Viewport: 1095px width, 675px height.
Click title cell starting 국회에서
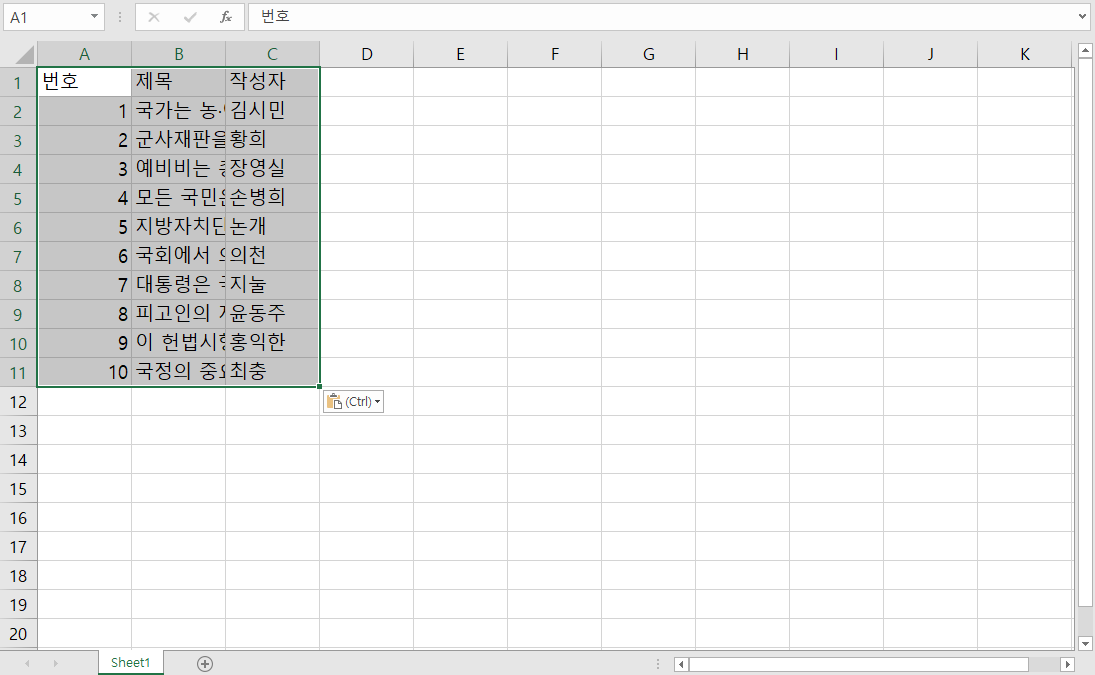click(179, 256)
